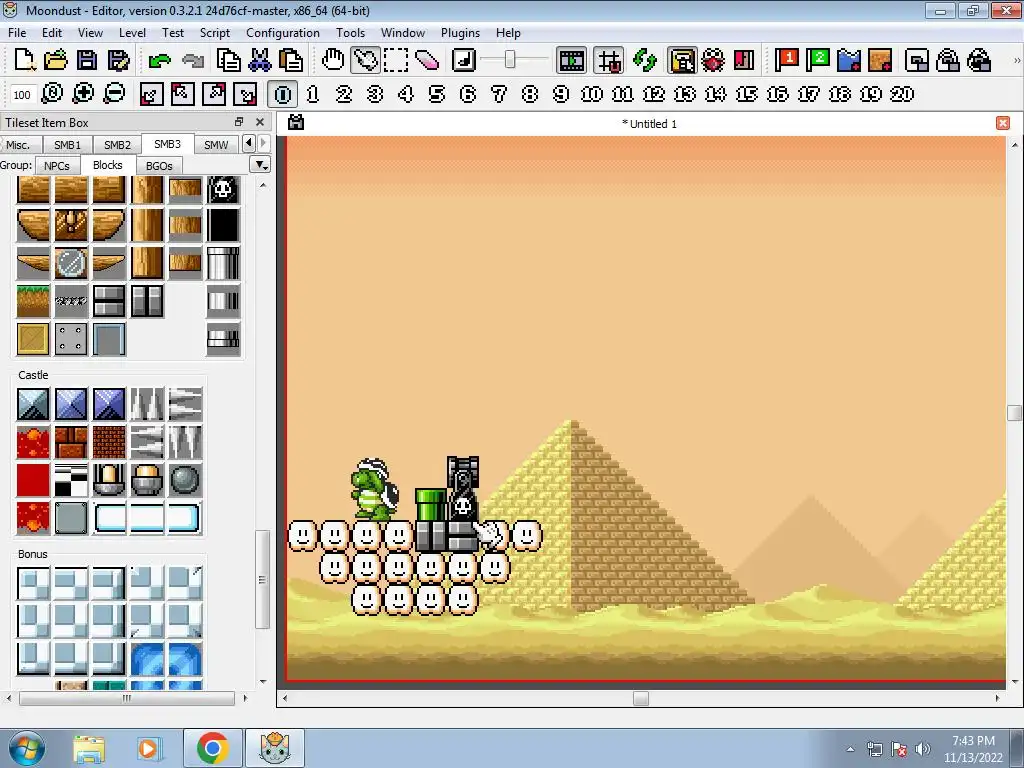This screenshot has width=1024, height=768.
Task: Go to top-right section corner
Action: (x=214, y=94)
